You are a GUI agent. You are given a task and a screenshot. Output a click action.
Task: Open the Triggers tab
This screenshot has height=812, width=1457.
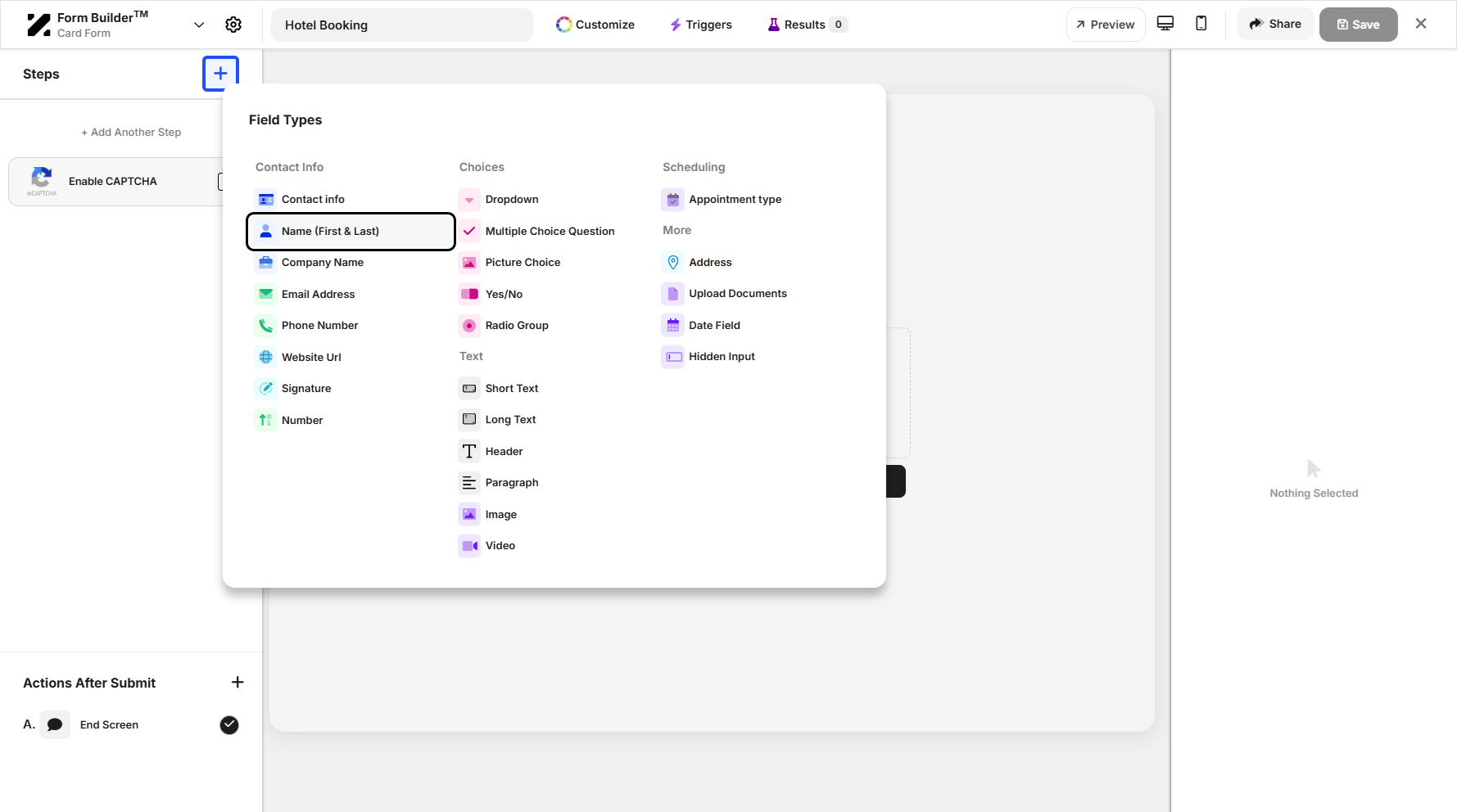701,25
